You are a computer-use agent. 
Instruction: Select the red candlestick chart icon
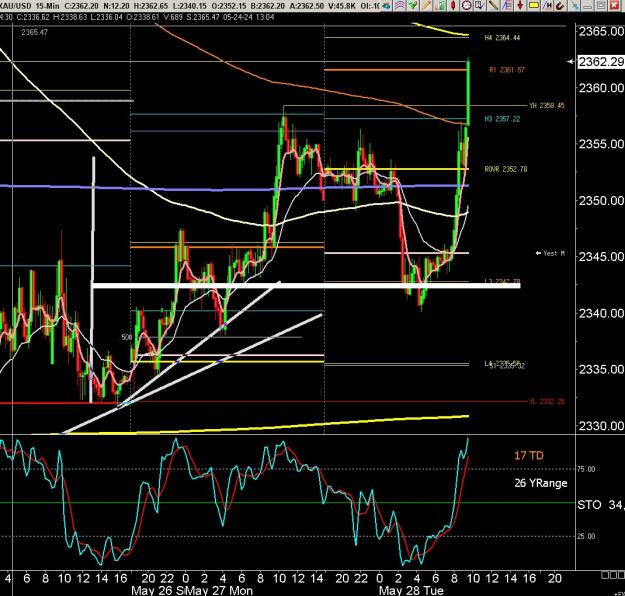click(453, 6)
